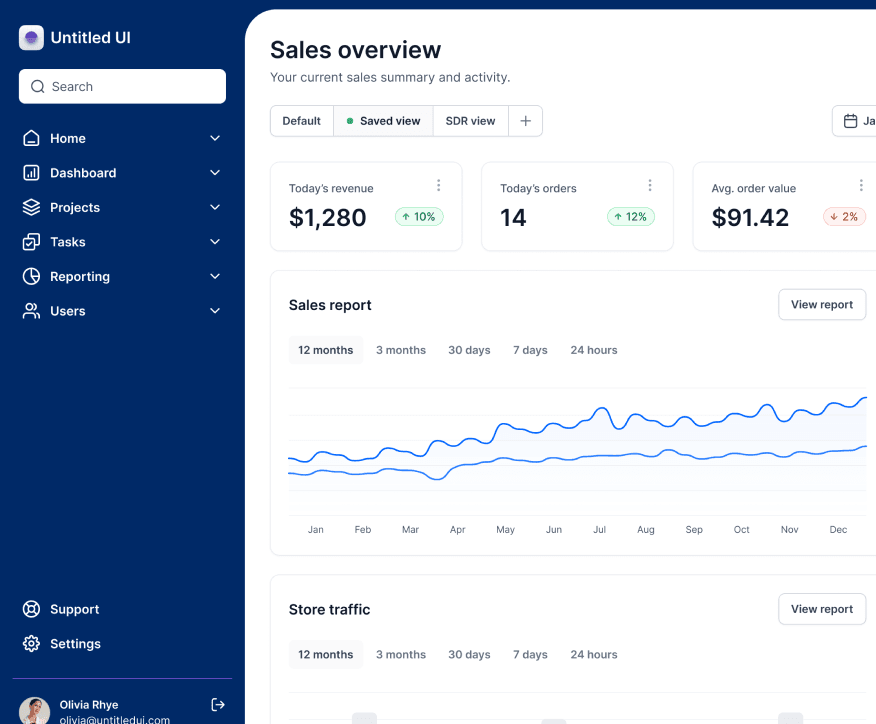Click the Users people icon
Image resolution: width=876 pixels, height=724 pixels.
coord(31,311)
